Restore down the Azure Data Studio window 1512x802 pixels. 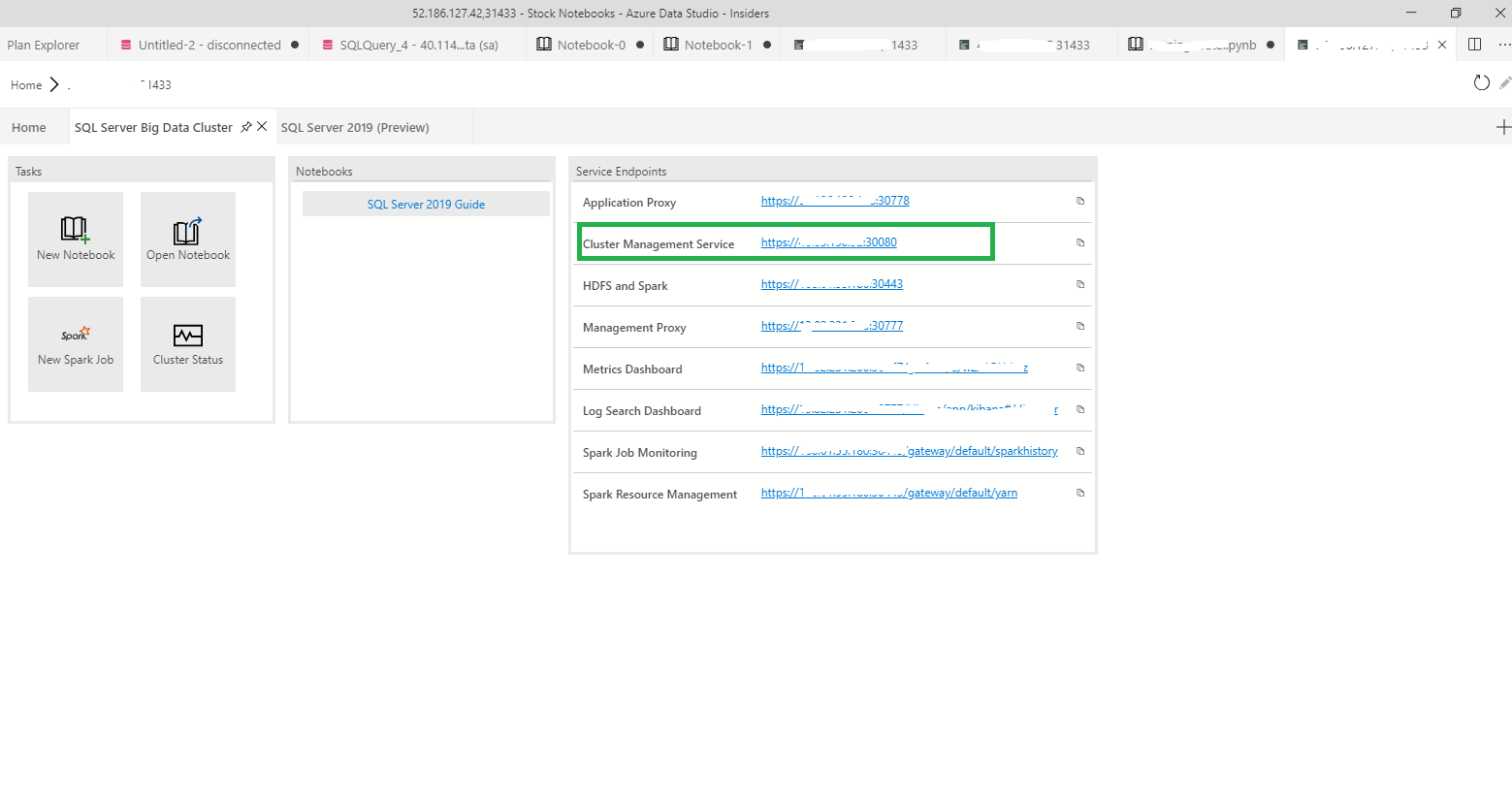1456,13
